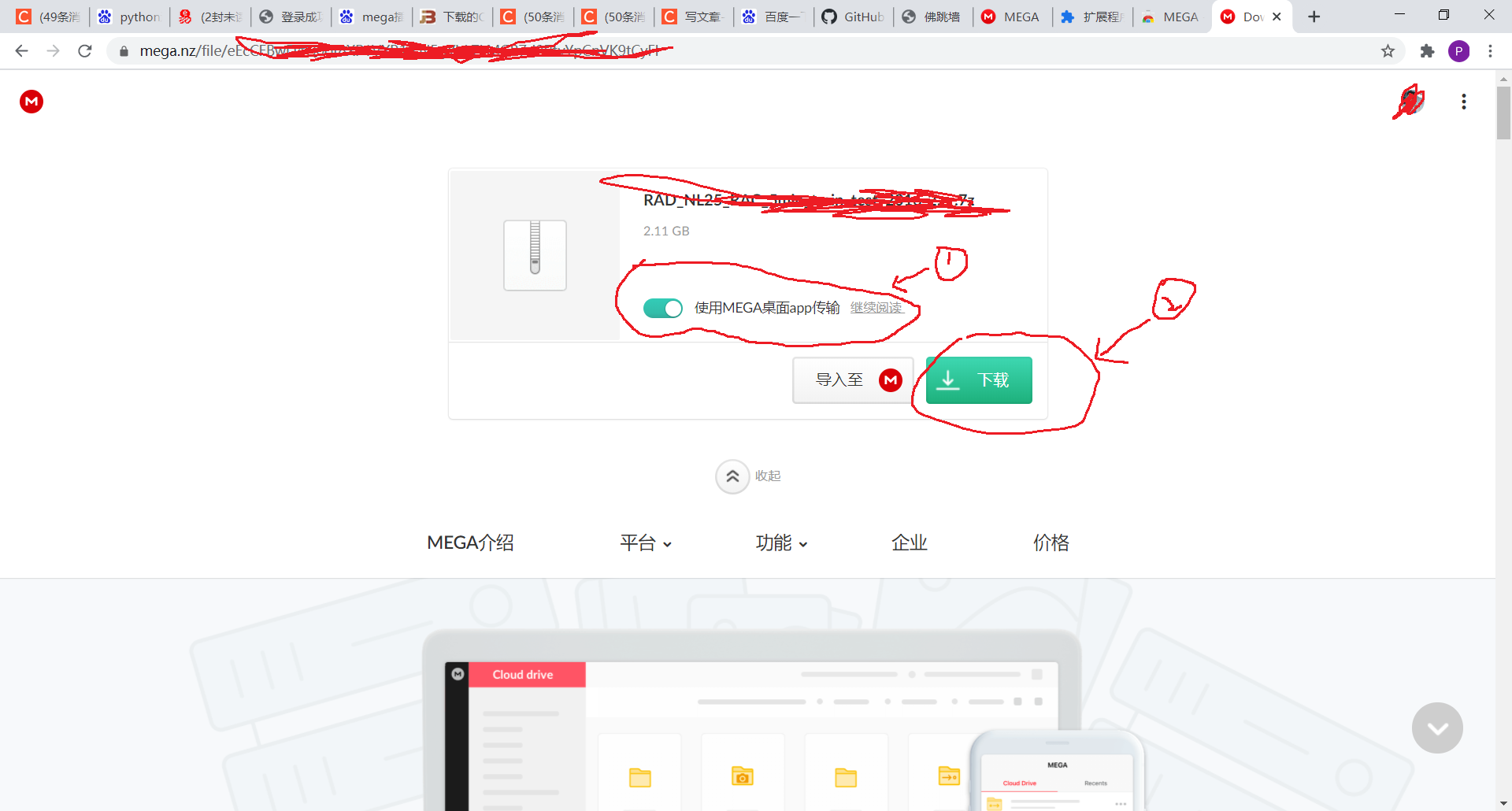Go back with the back arrow
Image resolution: width=1512 pixels, height=811 pixels.
(21, 50)
